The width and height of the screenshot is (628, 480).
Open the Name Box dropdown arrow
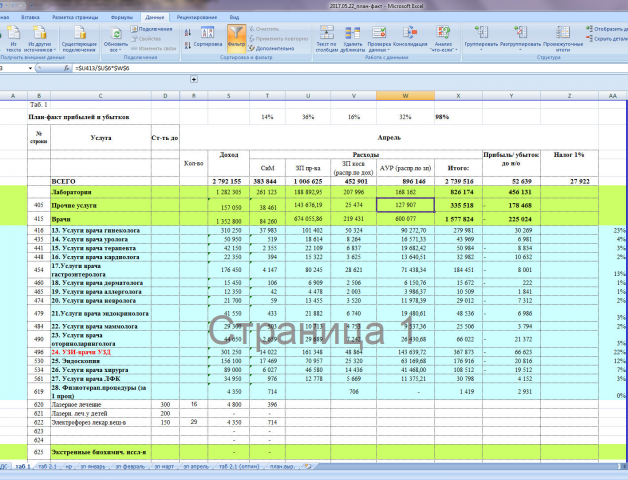point(30,69)
